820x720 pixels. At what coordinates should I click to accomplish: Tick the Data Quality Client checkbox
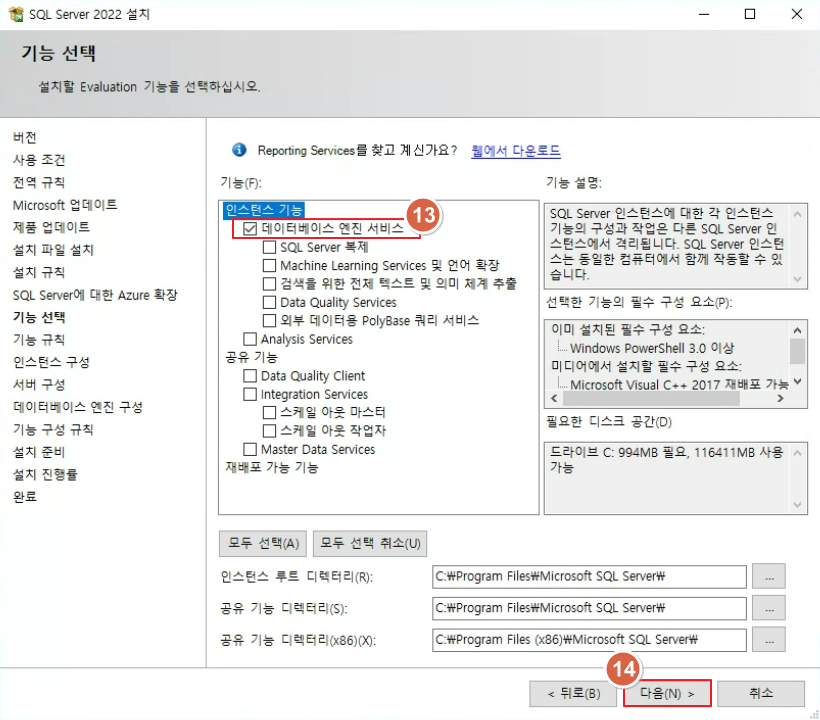click(x=250, y=375)
